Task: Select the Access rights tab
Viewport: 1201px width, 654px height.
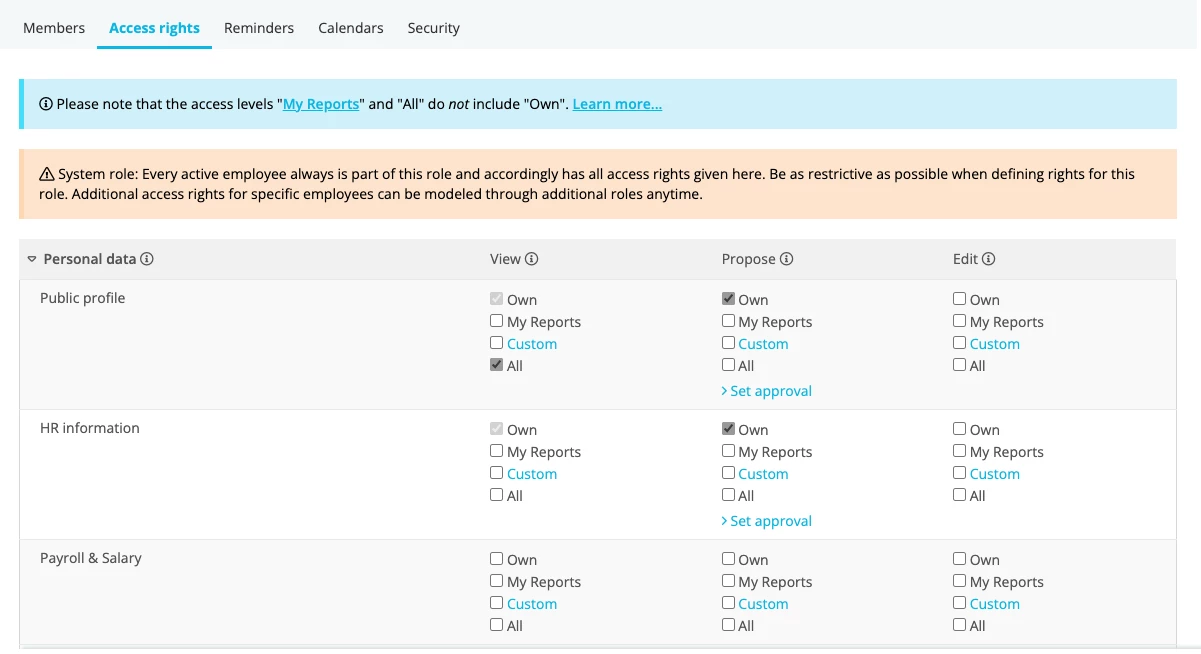Action: tap(154, 28)
